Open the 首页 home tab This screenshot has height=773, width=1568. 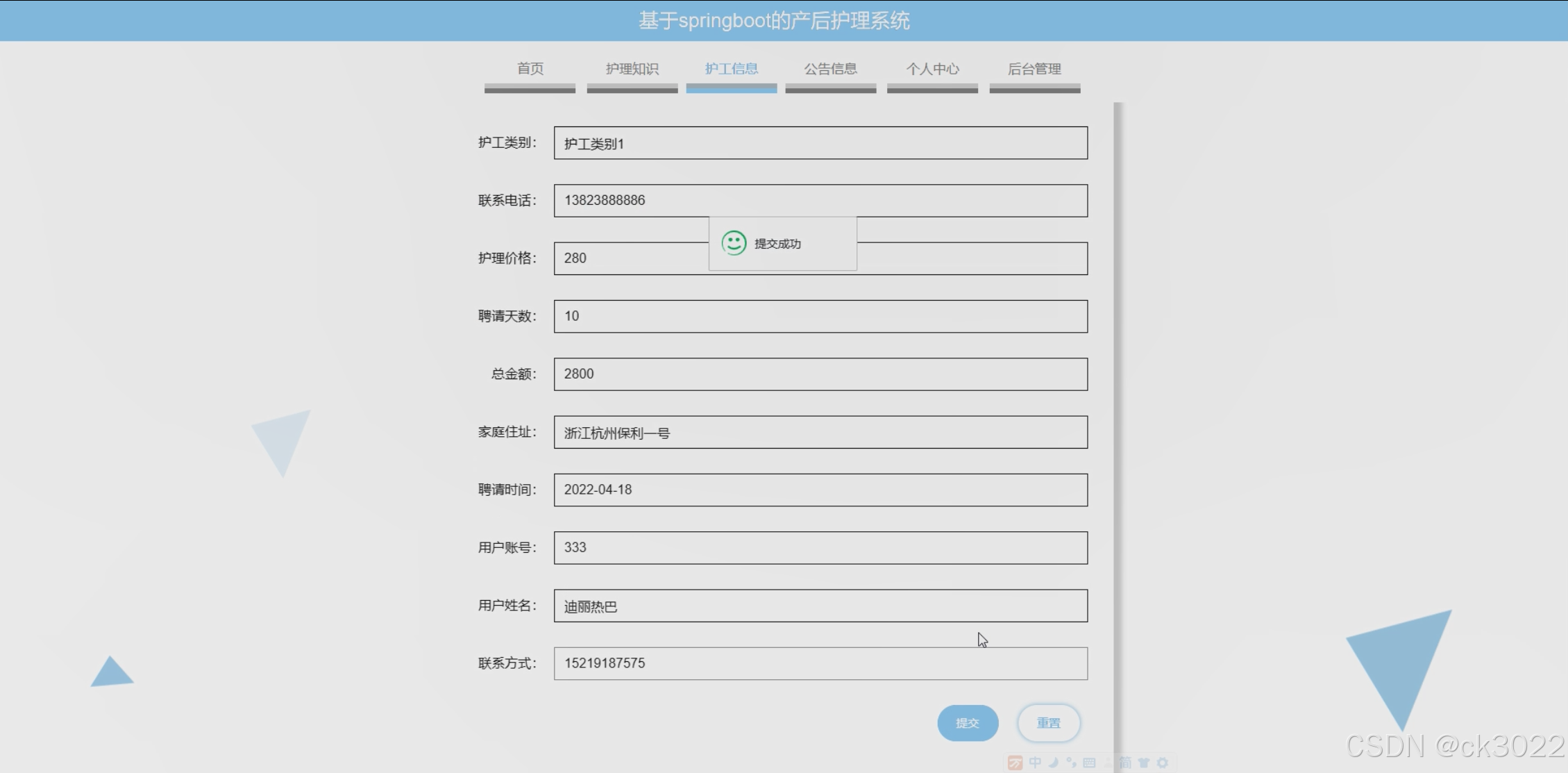tap(530, 69)
